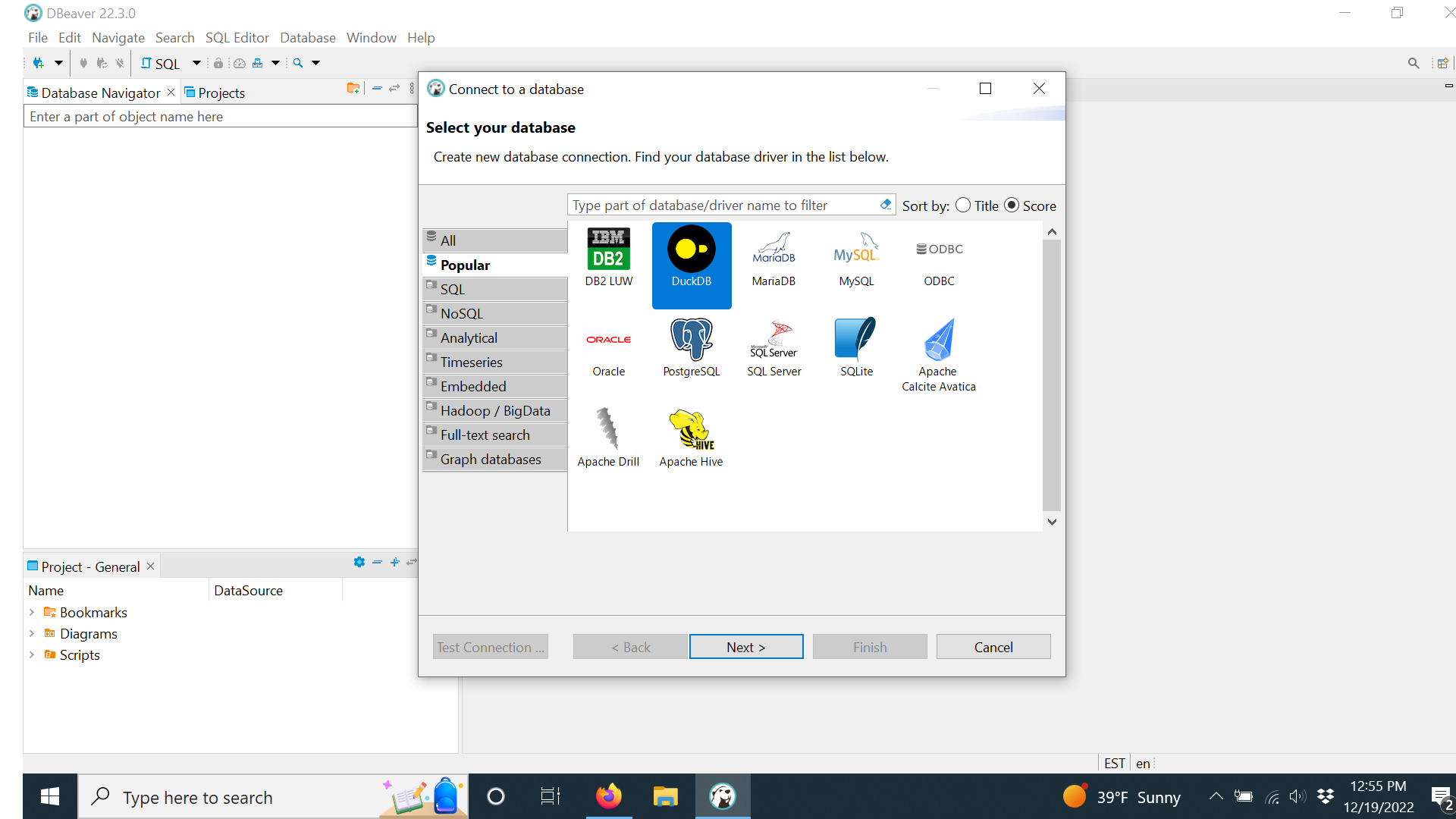
Task: Click the lock transaction mode icon
Action: pos(218,63)
